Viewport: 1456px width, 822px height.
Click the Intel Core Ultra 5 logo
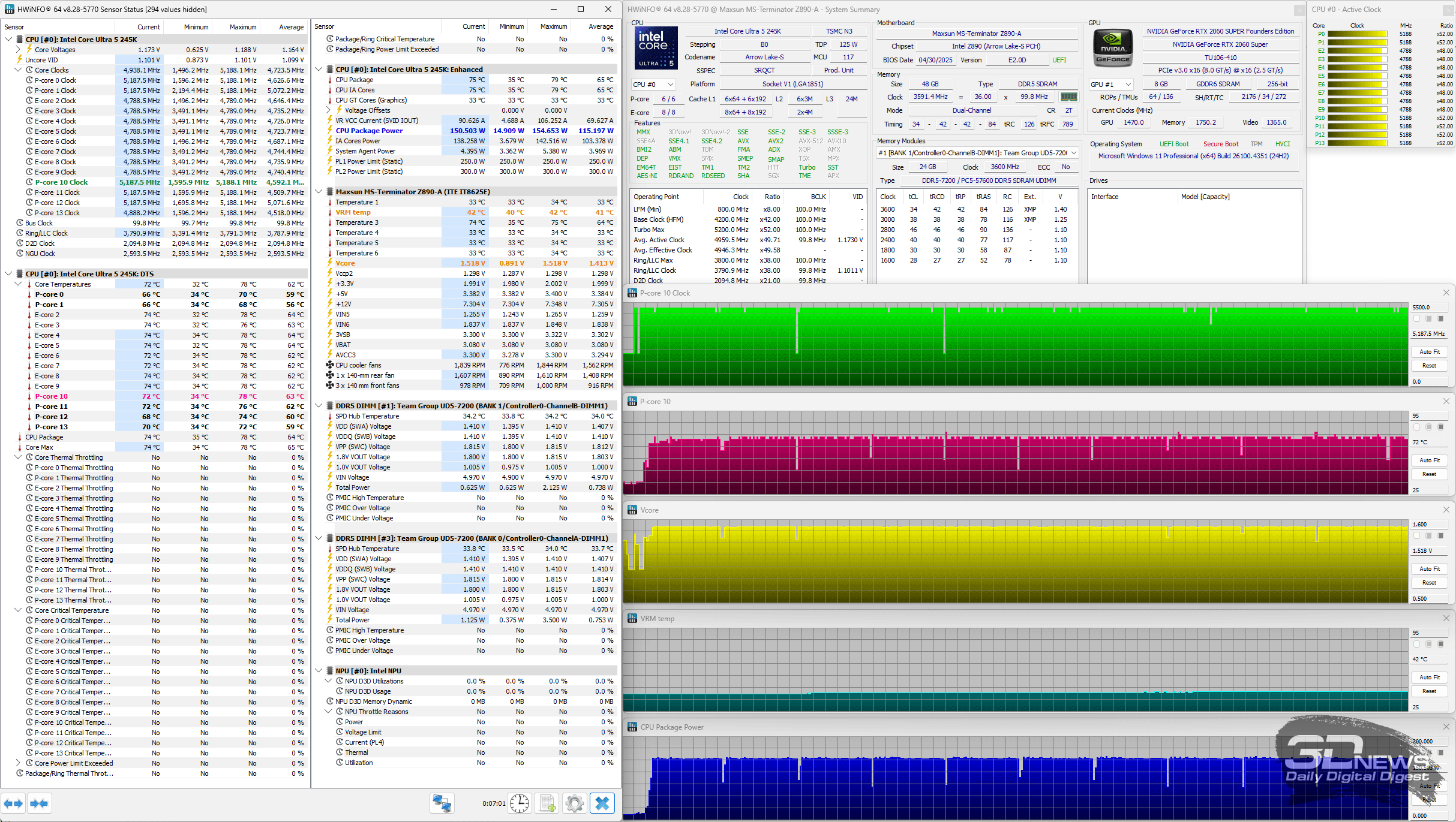pos(656,48)
